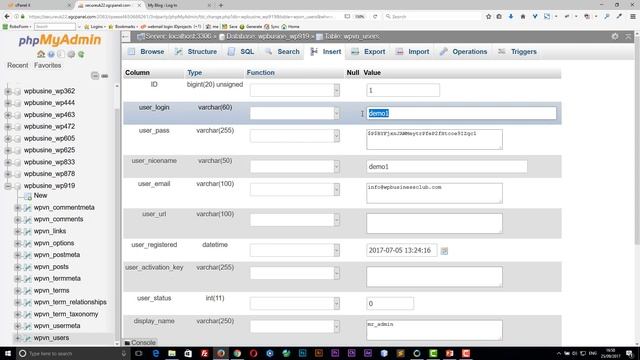Click Database wpbusine_wp919 breadcrumb link

pyautogui.click(x=268, y=36)
